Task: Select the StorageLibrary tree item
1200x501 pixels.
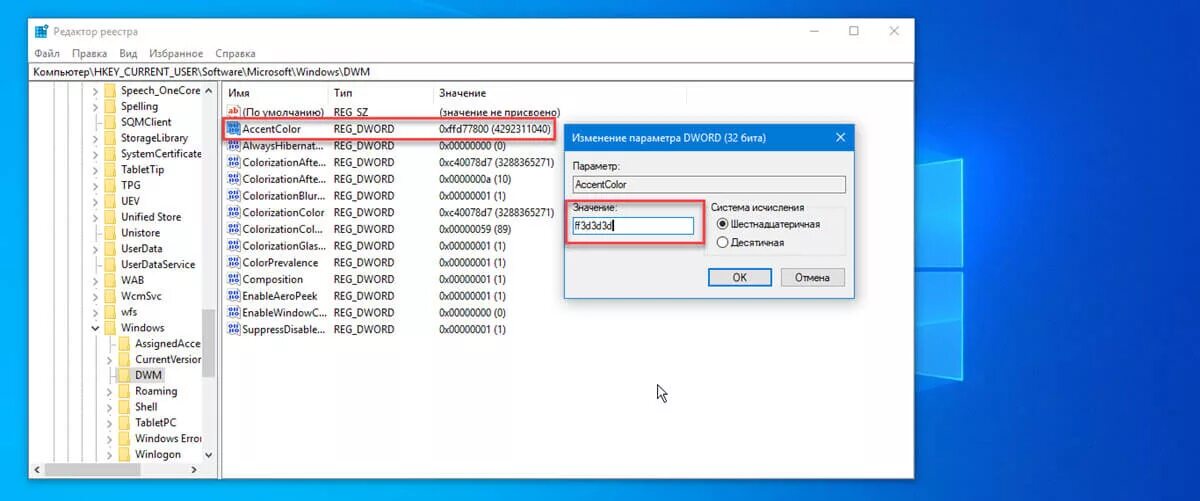Action: (x=154, y=138)
